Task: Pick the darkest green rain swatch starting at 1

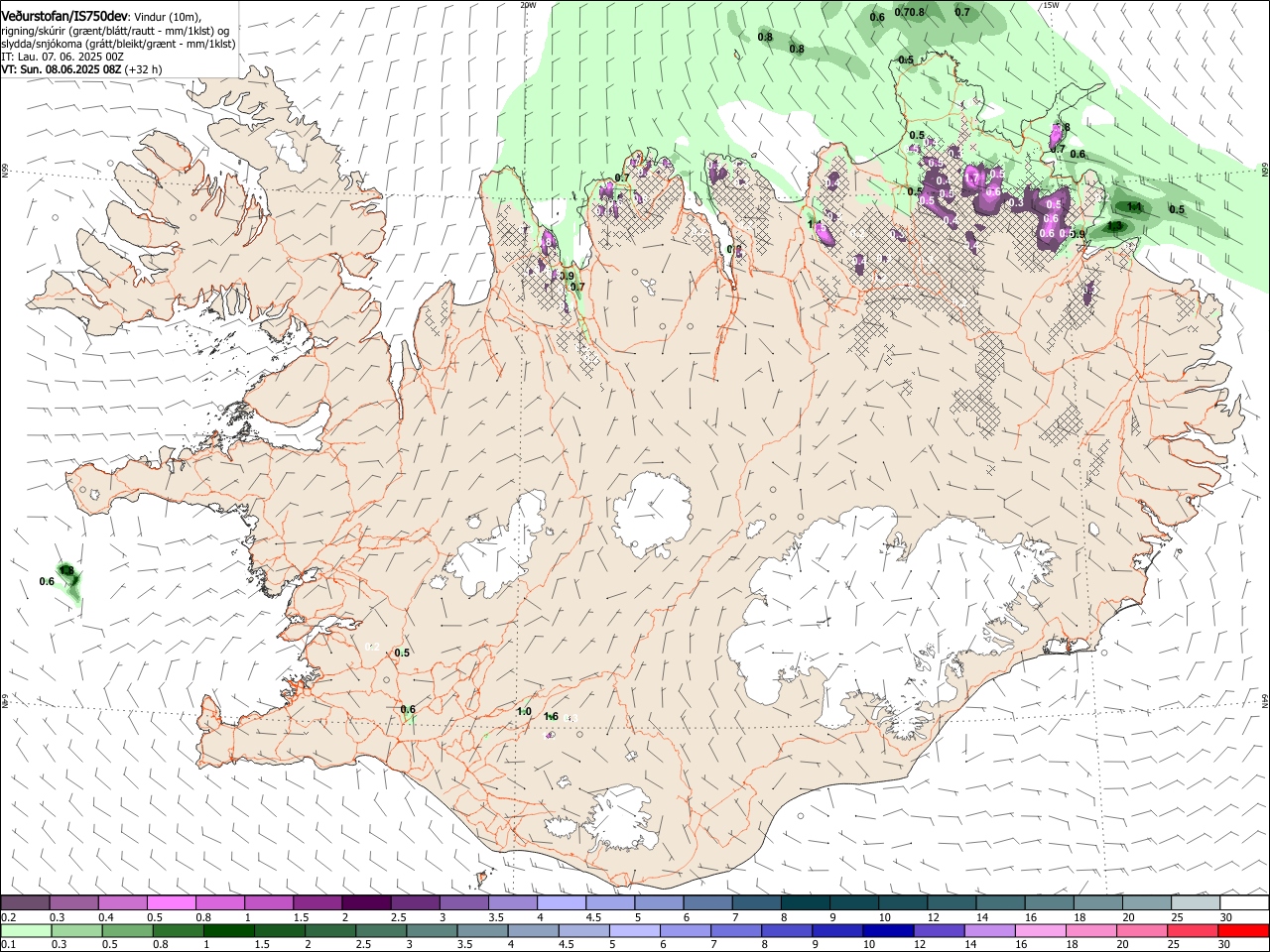Action: (x=228, y=931)
